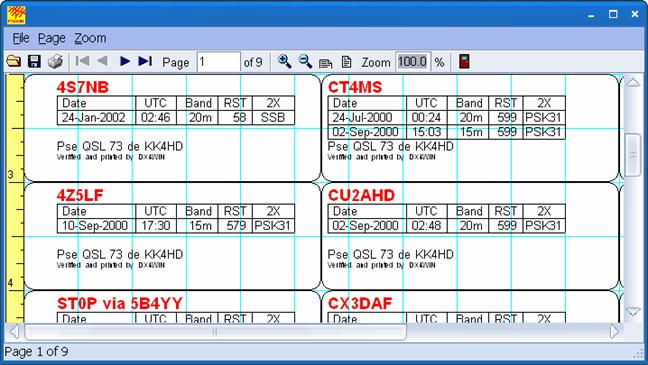Click the vertical scrollbar up arrow
The image size is (648, 365).
pyautogui.click(x=633, y=83)
